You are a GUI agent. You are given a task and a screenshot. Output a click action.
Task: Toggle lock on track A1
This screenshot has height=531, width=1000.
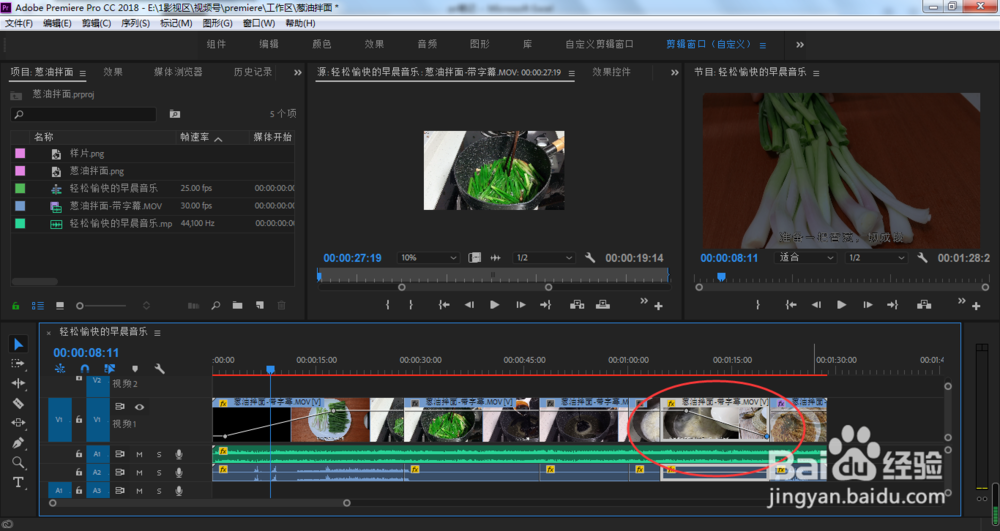pos(79,455)
